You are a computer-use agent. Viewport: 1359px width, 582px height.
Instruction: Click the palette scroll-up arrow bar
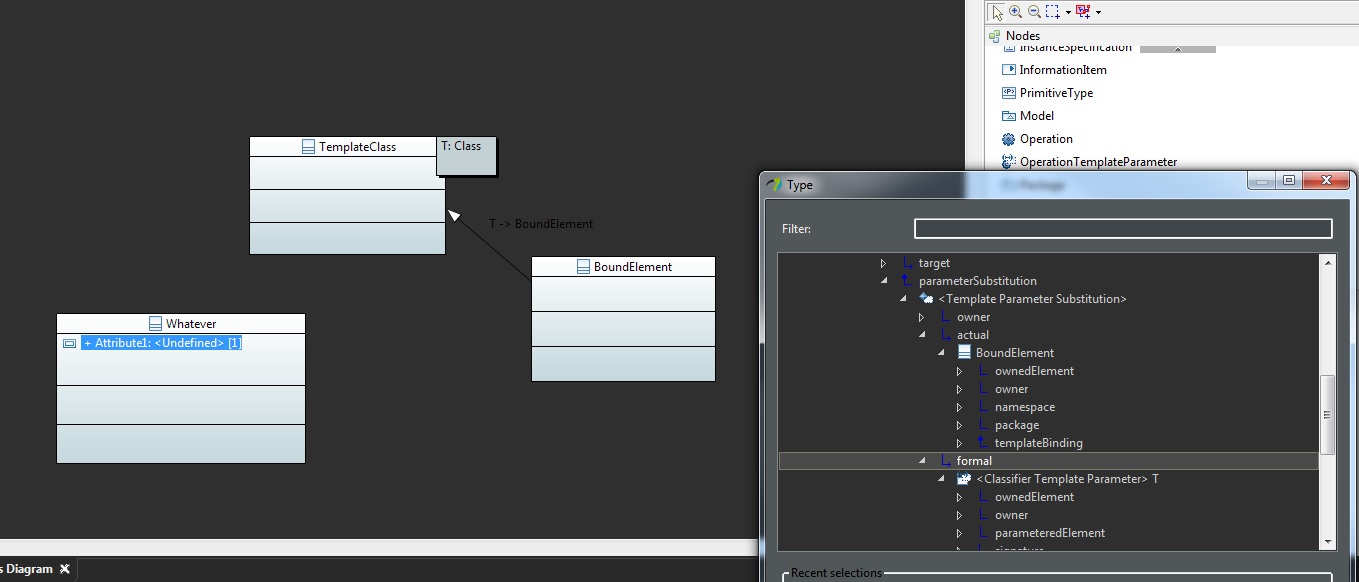coord(1177,49)
